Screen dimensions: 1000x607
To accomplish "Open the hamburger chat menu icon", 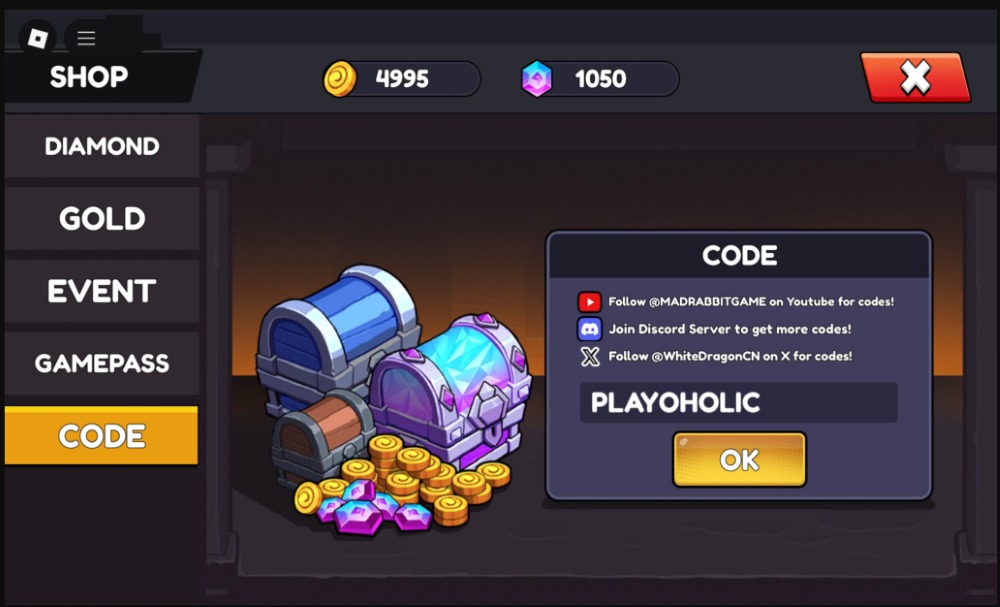I will (x=86, y=38).
